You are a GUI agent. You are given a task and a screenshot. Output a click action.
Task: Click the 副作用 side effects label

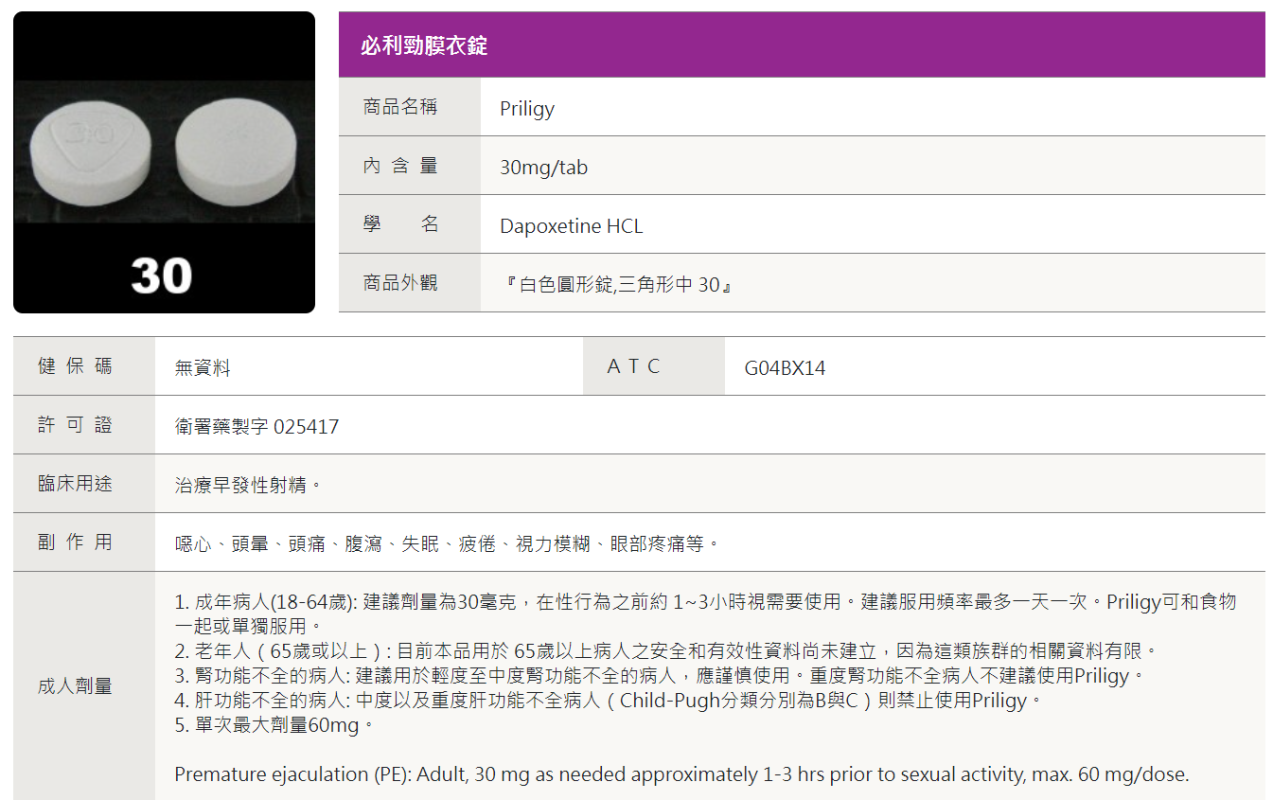tap(76, 543)
